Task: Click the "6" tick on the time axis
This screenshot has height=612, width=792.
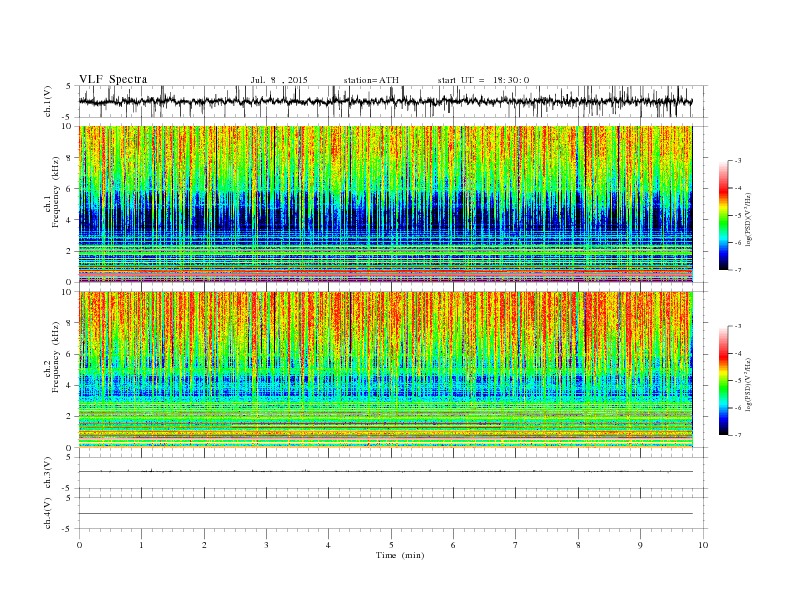Action: [453, 545]
